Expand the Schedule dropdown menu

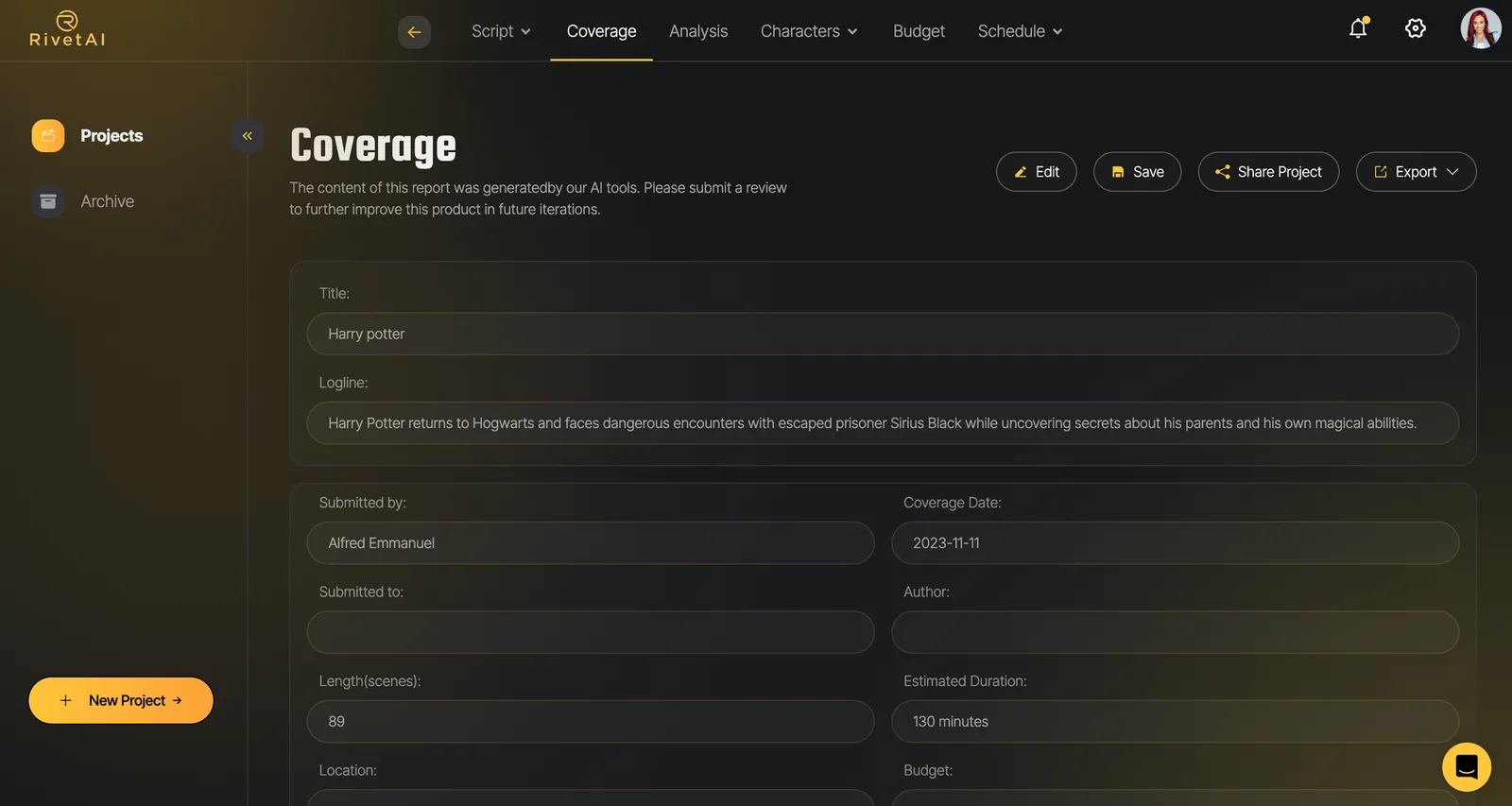coord(1021,31)
